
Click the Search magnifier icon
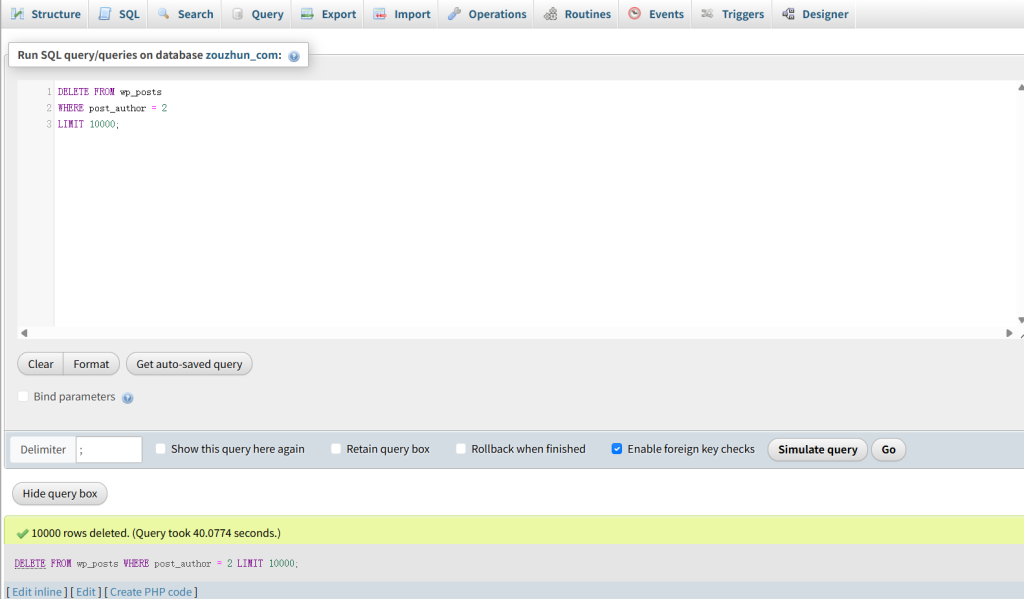click(164, 14)
